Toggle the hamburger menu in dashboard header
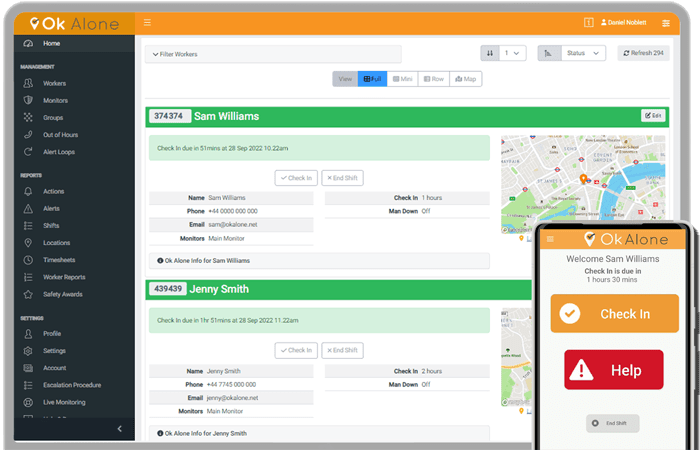The height and width of the screenshot is (450, 700). point(147,22)
